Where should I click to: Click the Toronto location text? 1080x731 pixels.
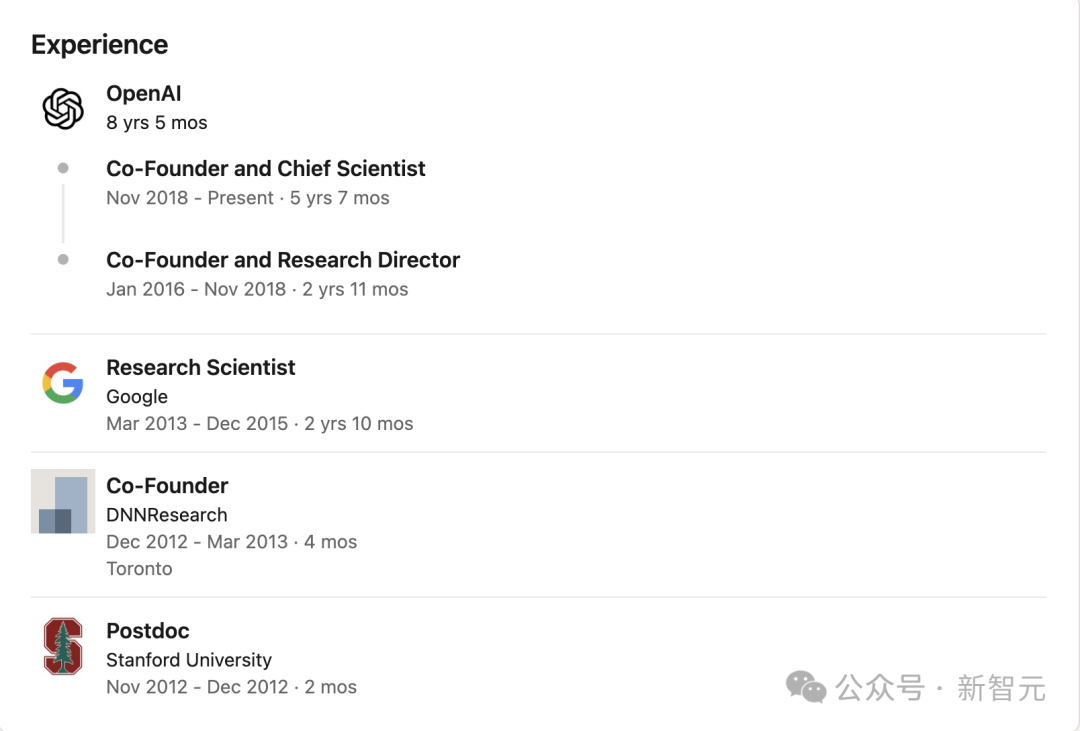(139, 569)
